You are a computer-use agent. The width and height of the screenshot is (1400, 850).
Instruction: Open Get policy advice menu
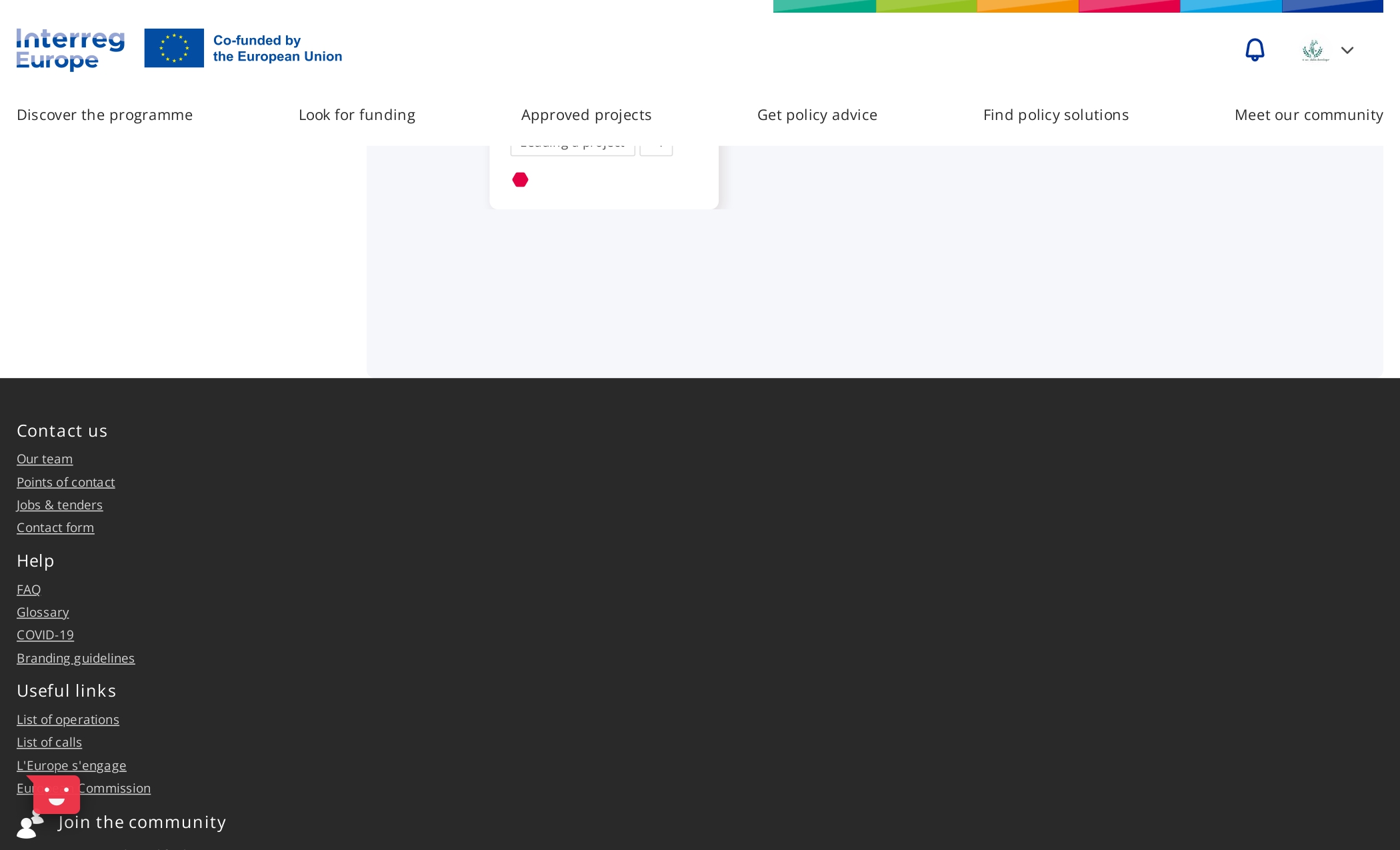point(817,115)
